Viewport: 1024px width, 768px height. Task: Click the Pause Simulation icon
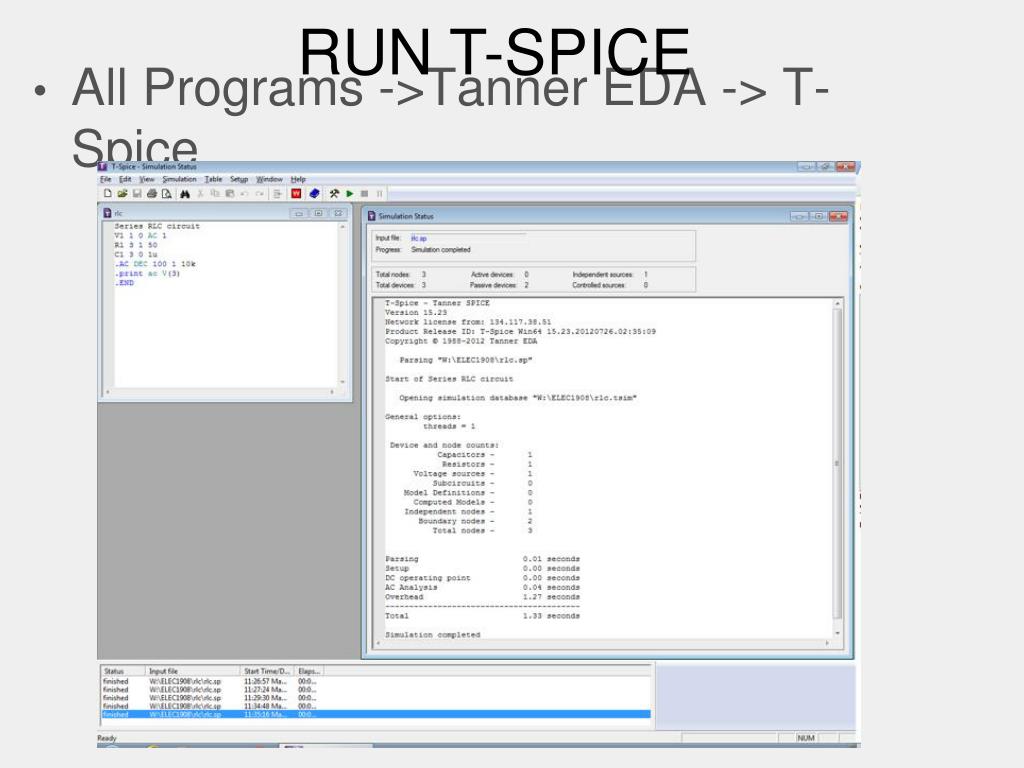click(x=379, y=193)
